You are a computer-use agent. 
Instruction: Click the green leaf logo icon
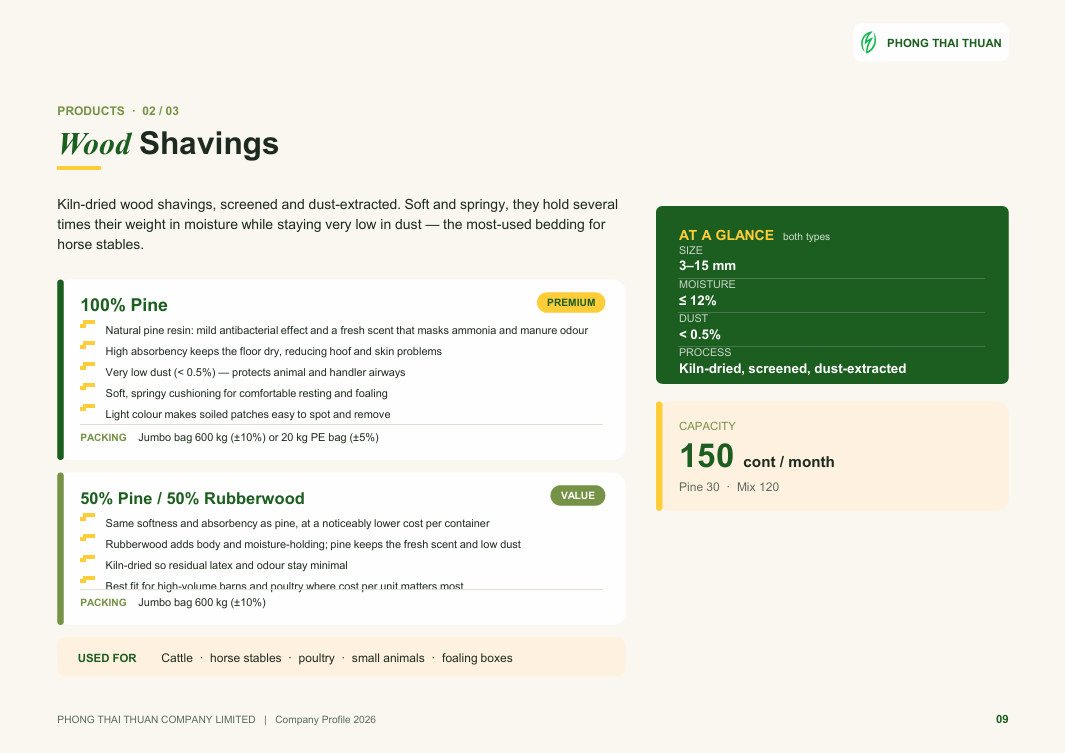pos(869,43)
